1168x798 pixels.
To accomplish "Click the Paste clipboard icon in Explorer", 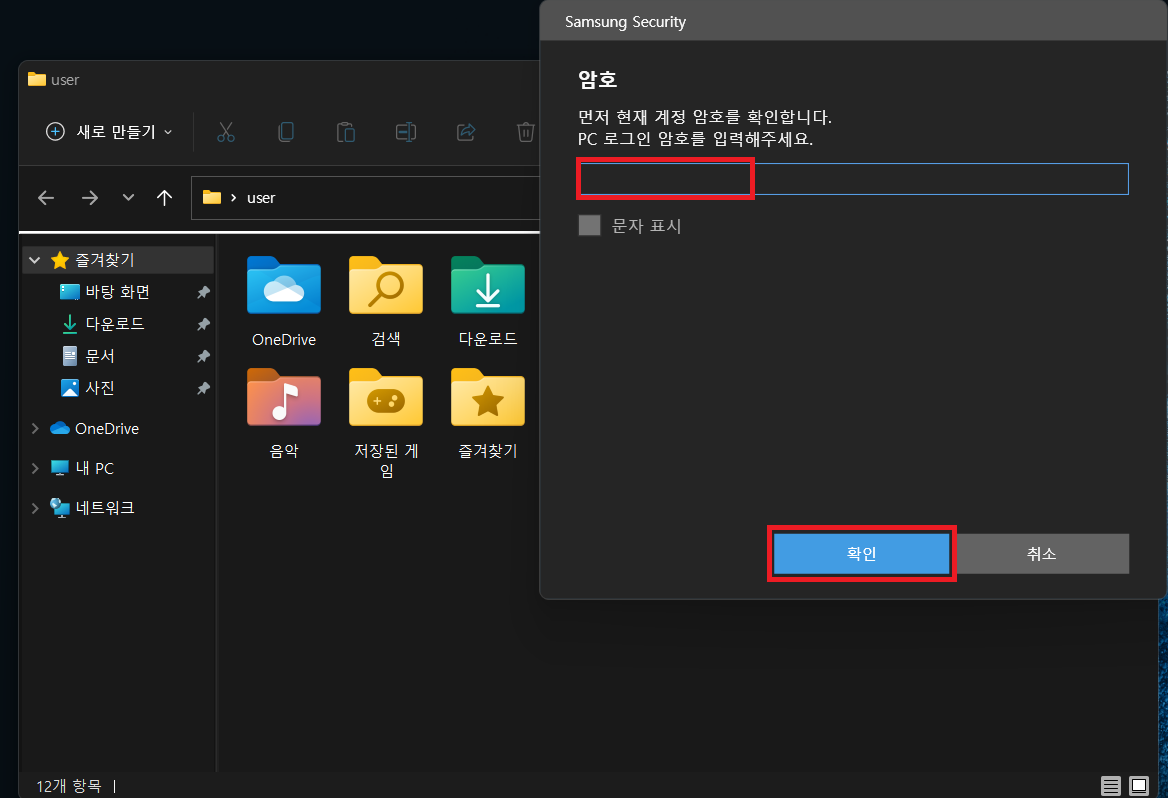I will click(x=346, y=132).
